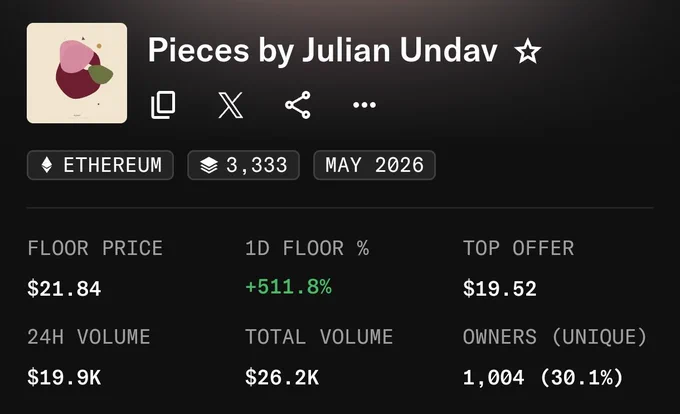Click the 3,333 items badge
680x414 pixels.
pos(243,165)
